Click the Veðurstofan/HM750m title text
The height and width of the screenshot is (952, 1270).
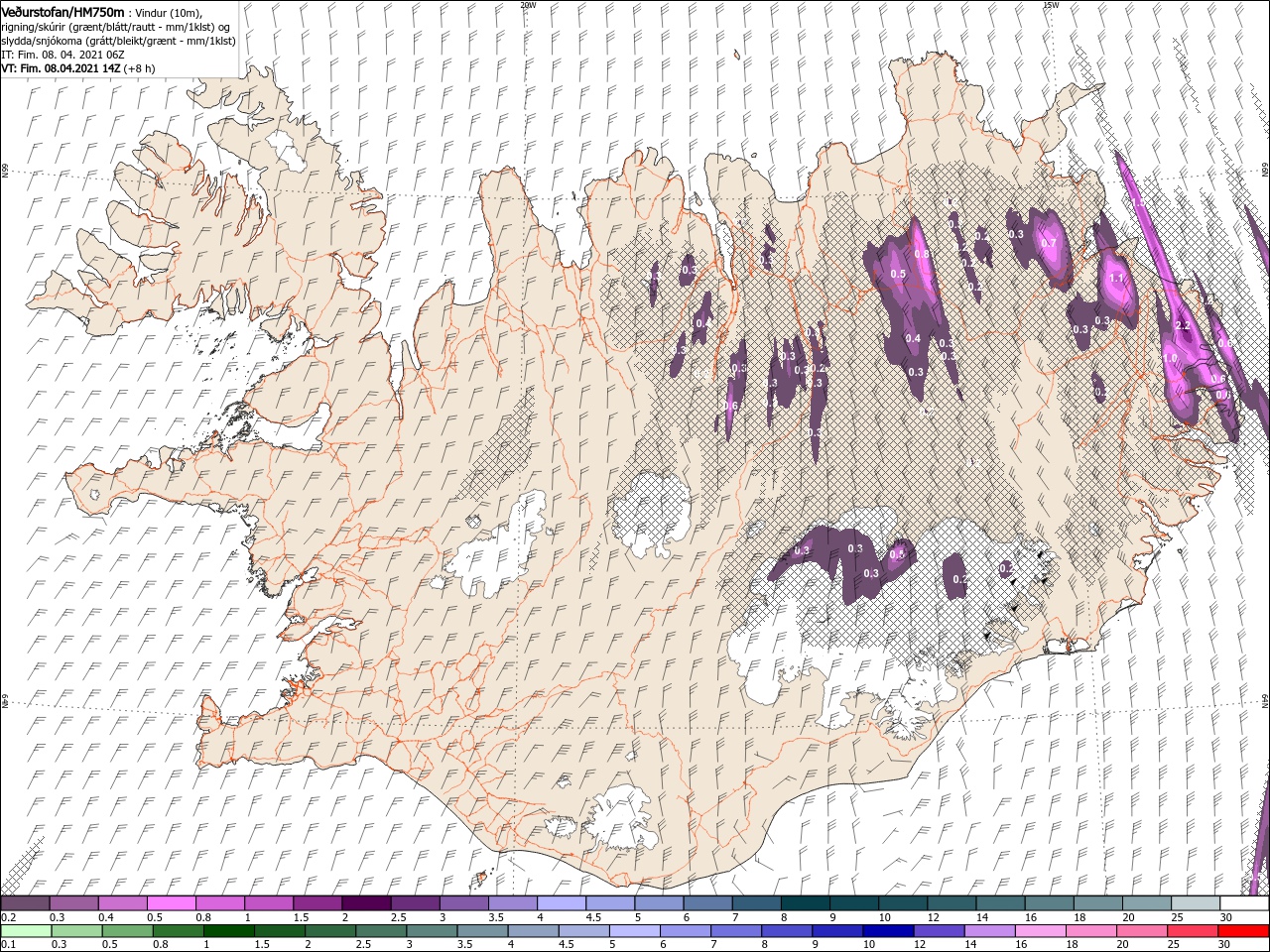[x=63, y=11]
